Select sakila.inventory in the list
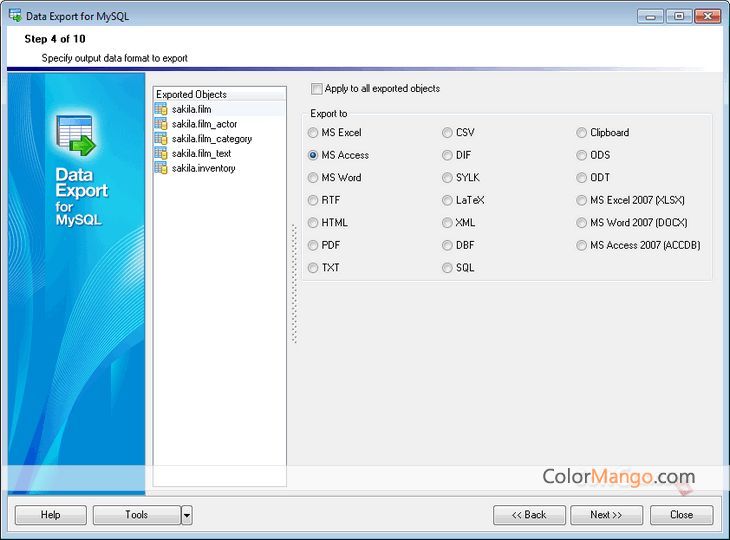Screen dimensions: 730x540 [219, 168]
